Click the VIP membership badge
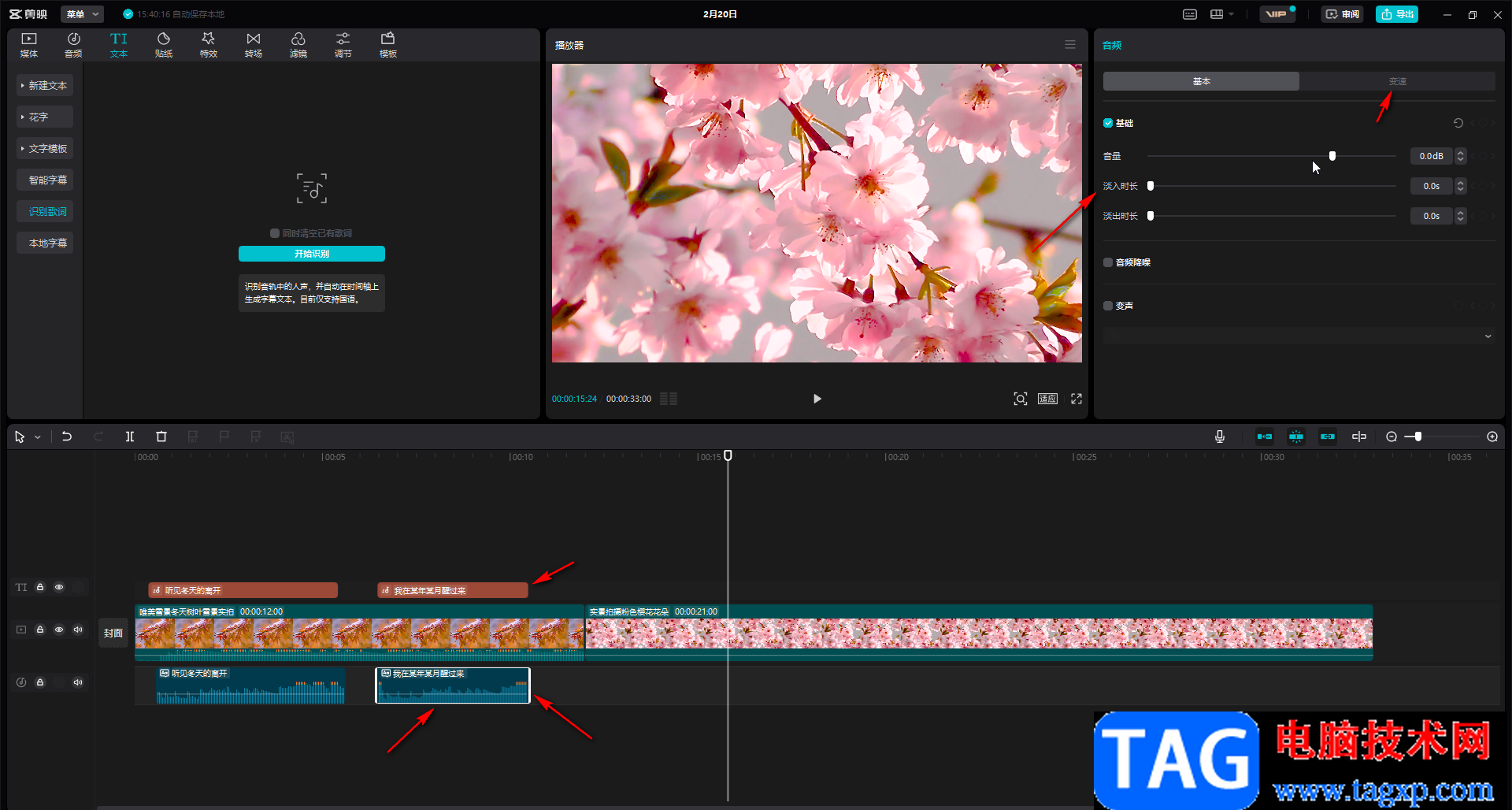 point(1277,14)
